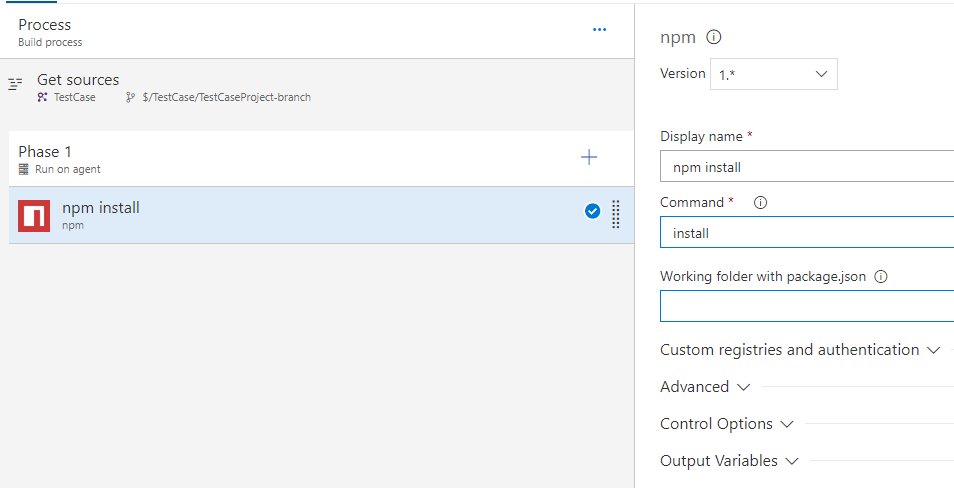Click the info icon next to npm title
Image resolution: width=954 pixels, height=488 pixels.
714,37
